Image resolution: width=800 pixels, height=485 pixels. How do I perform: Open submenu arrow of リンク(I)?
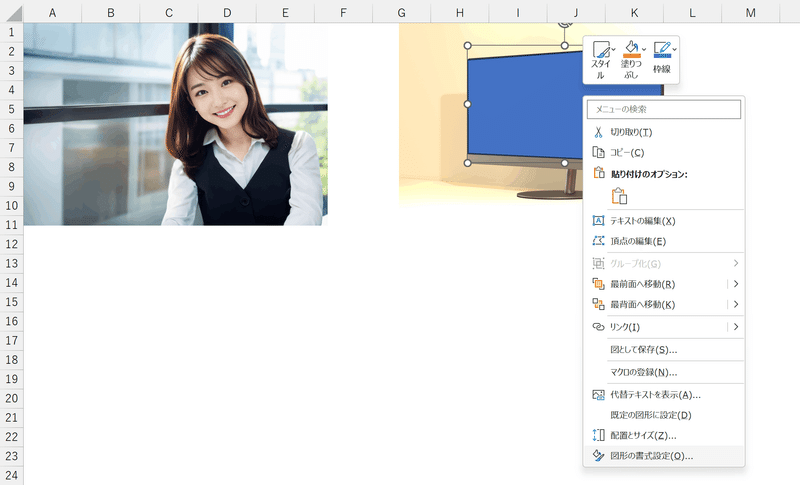pos(736,327)
